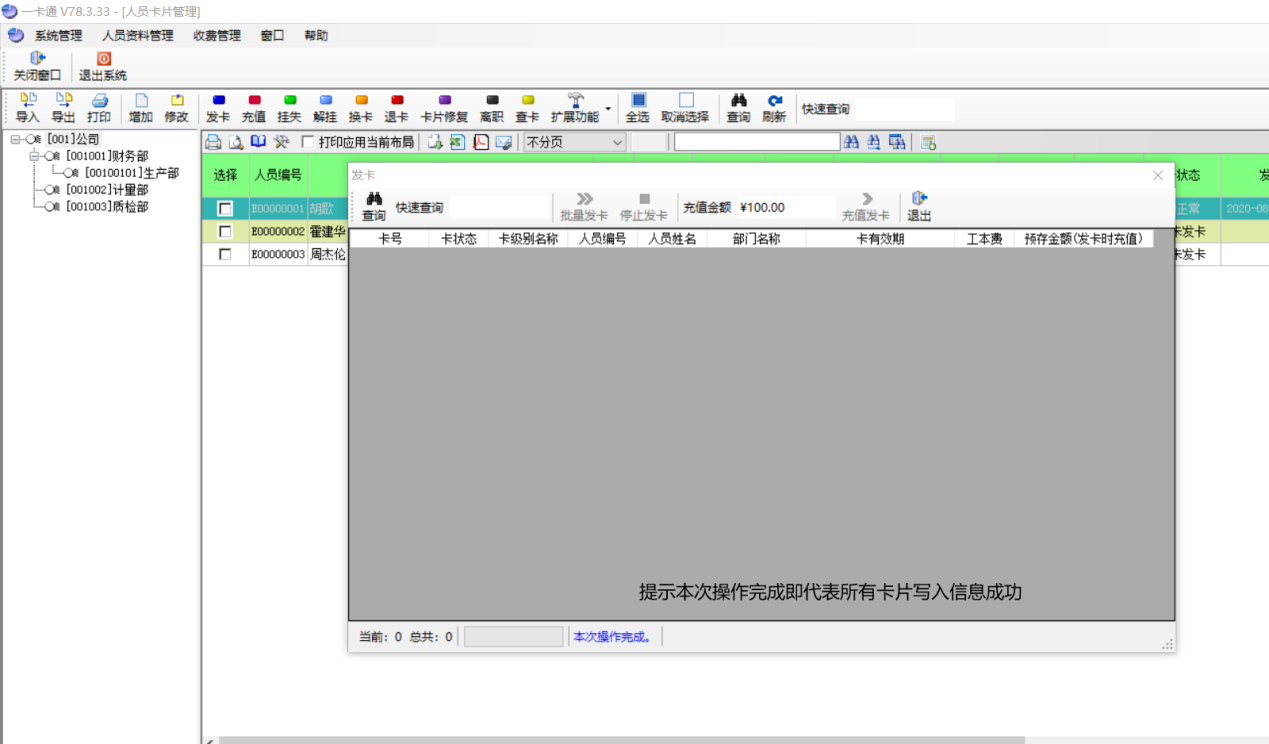Click the 充值金额 amount input field
The height and width of the screenshot is (744, 1269).
[785, 208]
